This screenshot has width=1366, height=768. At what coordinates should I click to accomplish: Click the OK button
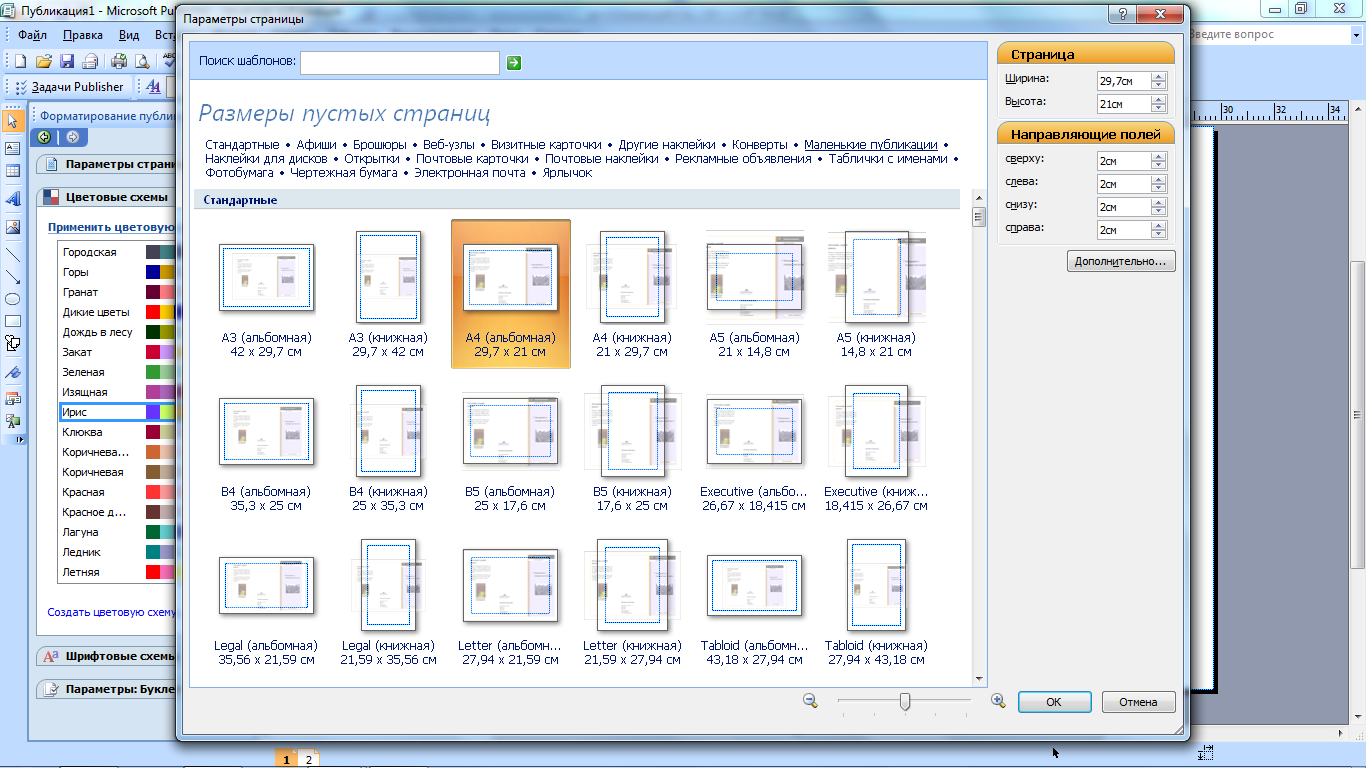point(1054,702)
